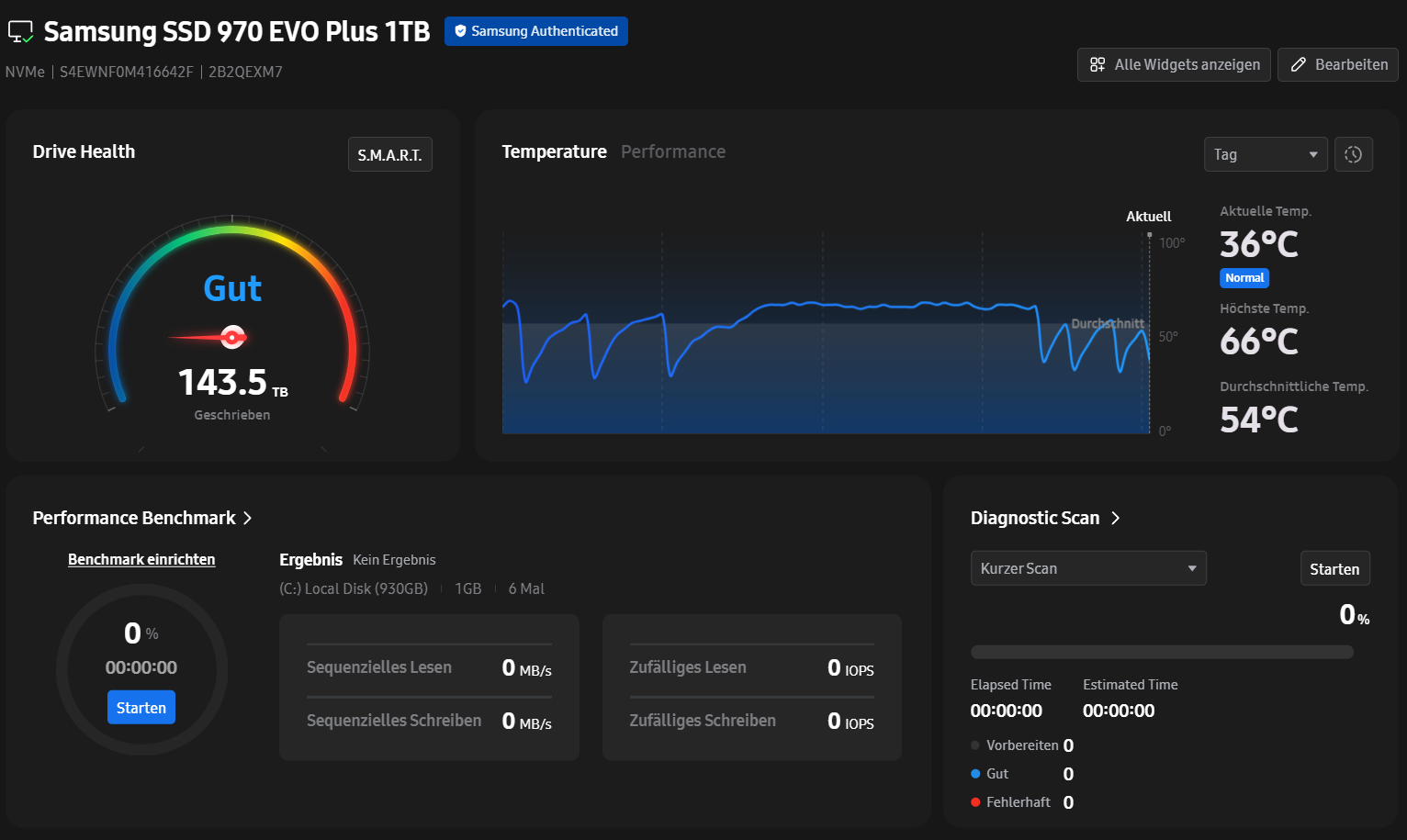Start the diagnostic scan
The image size is (1407, 840).
coord(1334,569)
